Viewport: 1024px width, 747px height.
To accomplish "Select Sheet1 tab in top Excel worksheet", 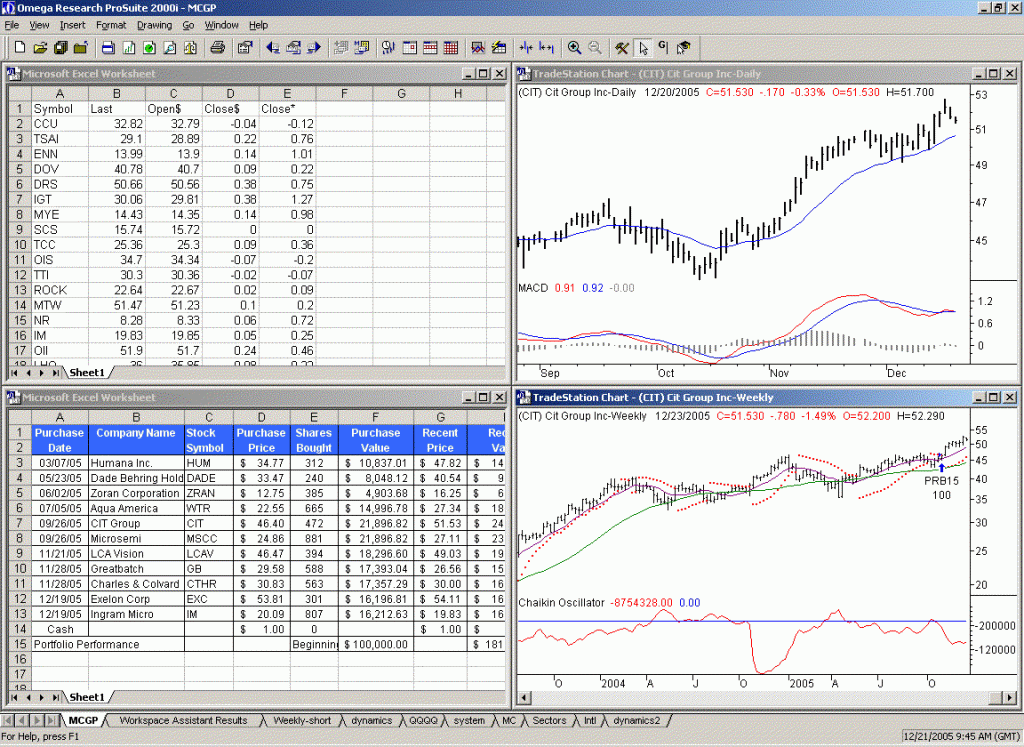I will 87,372.
